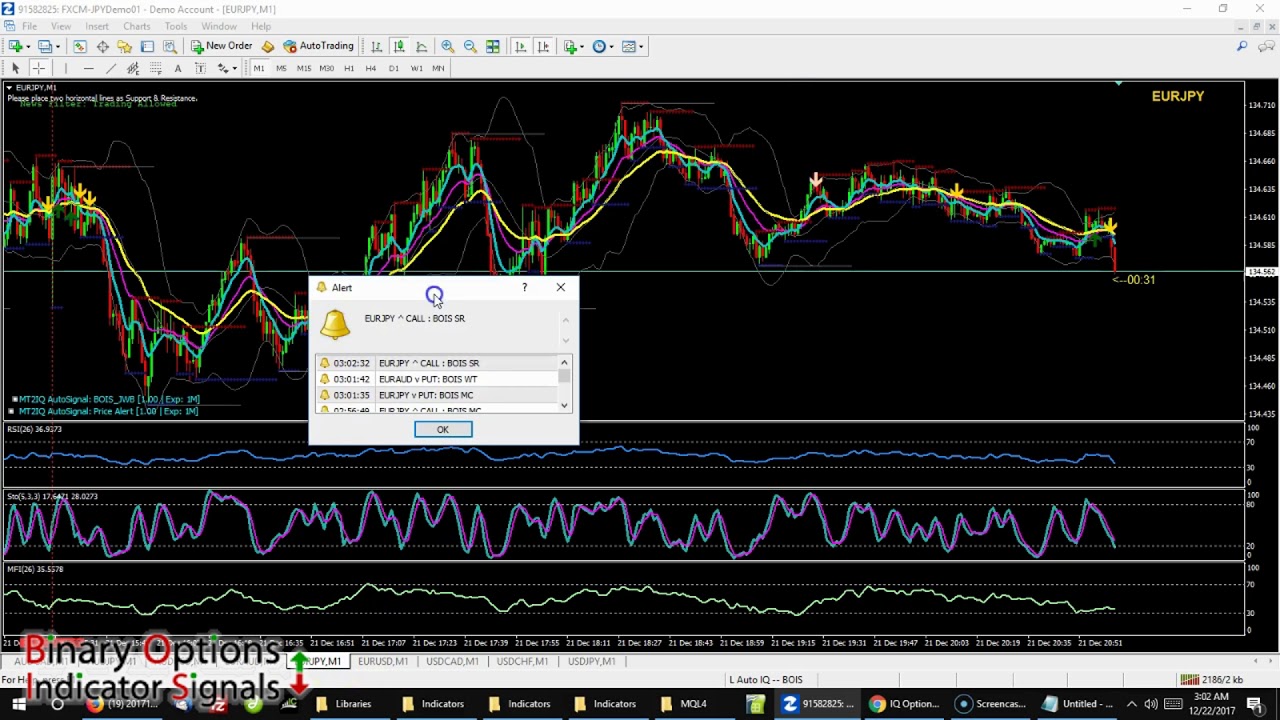Select the trendline tool
1280x720 pixels.
(110, 68)
